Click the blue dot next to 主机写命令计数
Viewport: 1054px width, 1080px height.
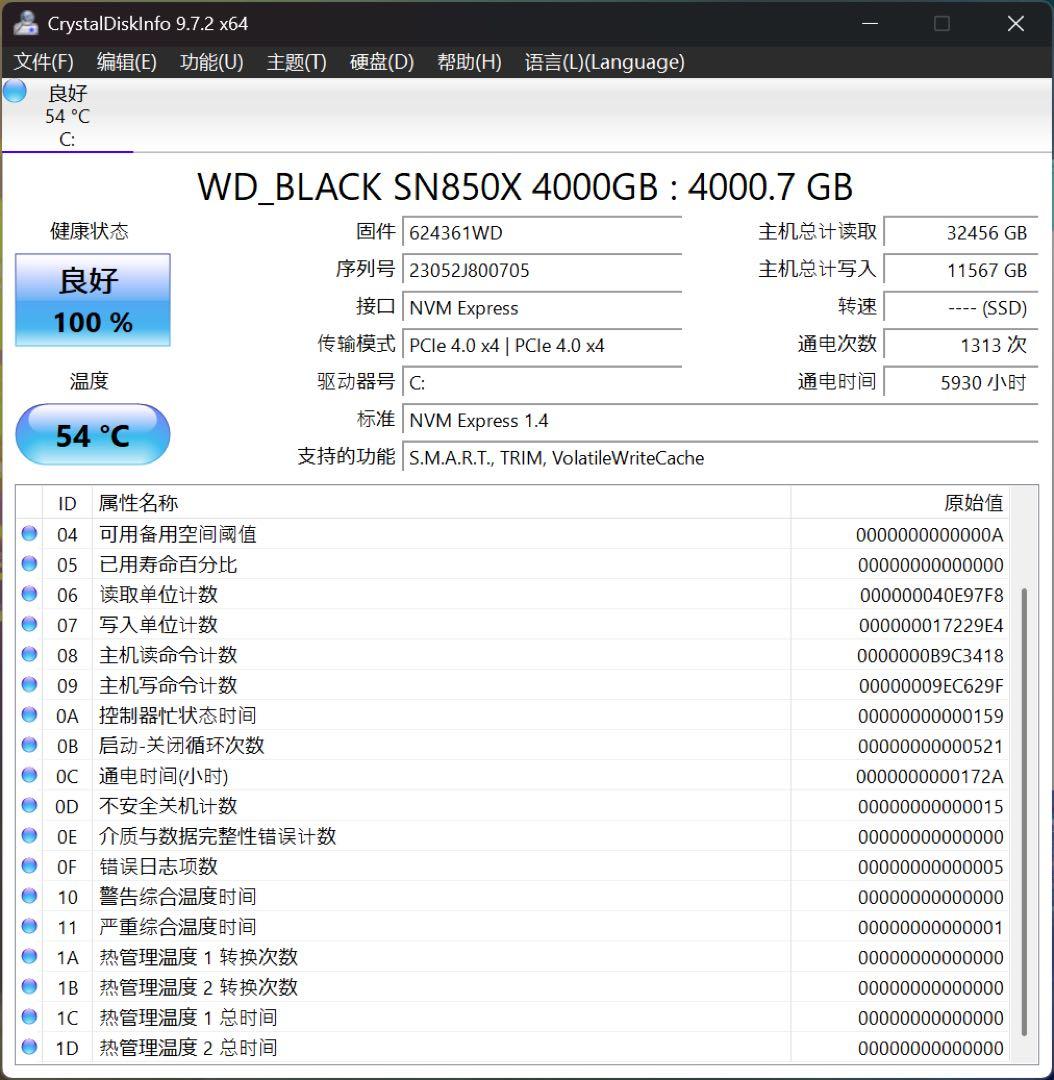click(29, 685)
